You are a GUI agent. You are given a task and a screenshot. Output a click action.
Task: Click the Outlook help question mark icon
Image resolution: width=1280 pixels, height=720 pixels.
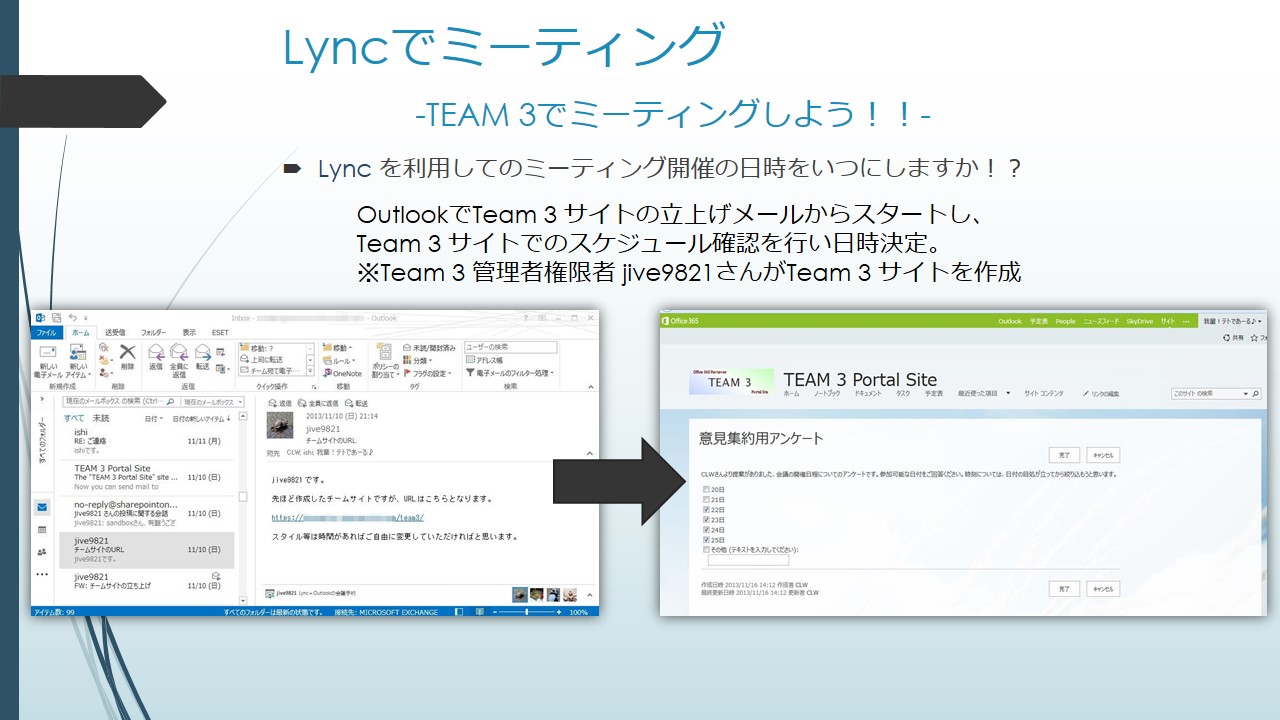point(526,318)
